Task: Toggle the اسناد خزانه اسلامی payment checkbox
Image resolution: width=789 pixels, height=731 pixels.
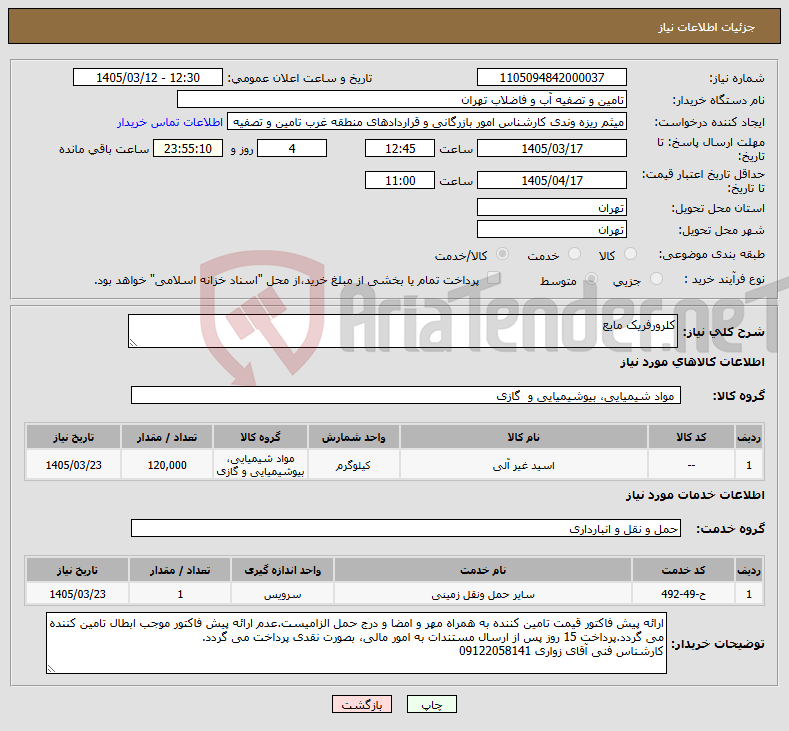Action: pyautogui.click(x=494, y=278)
